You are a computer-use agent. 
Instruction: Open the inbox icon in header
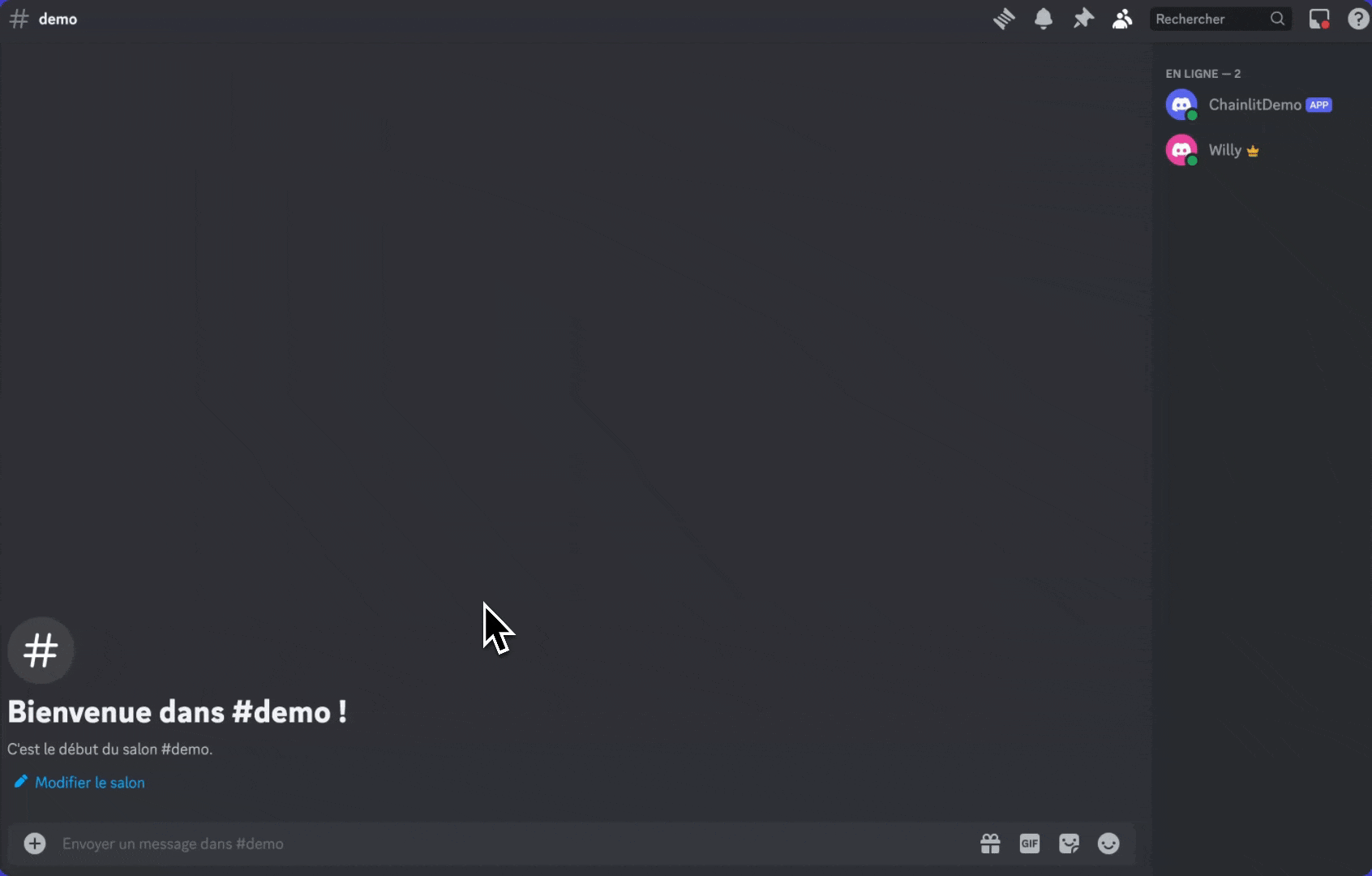tap(1319, 19)
